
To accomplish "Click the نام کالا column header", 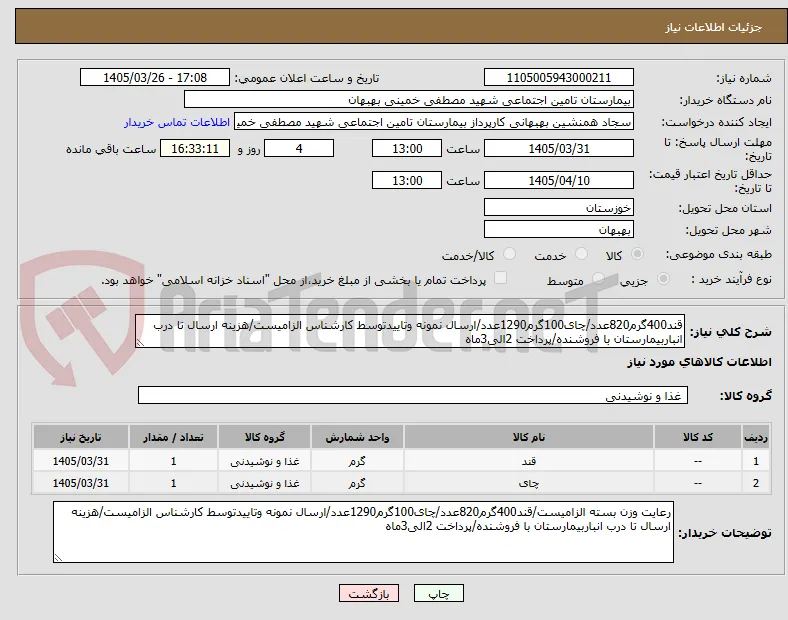I will point(528,437).
